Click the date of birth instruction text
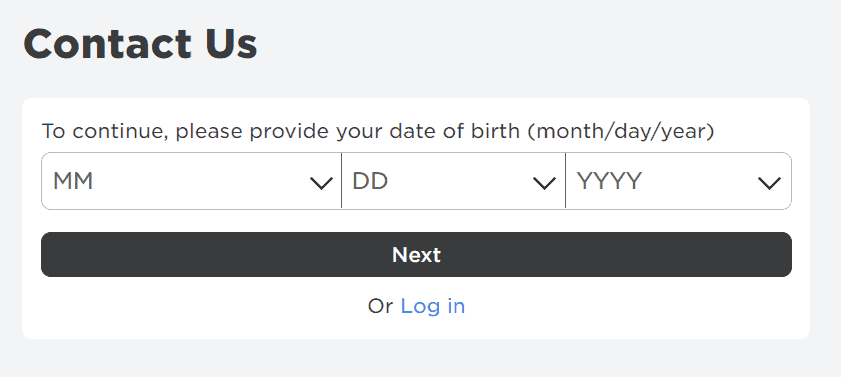This screenshot has height=377, width=841. (x=378, y=131)
